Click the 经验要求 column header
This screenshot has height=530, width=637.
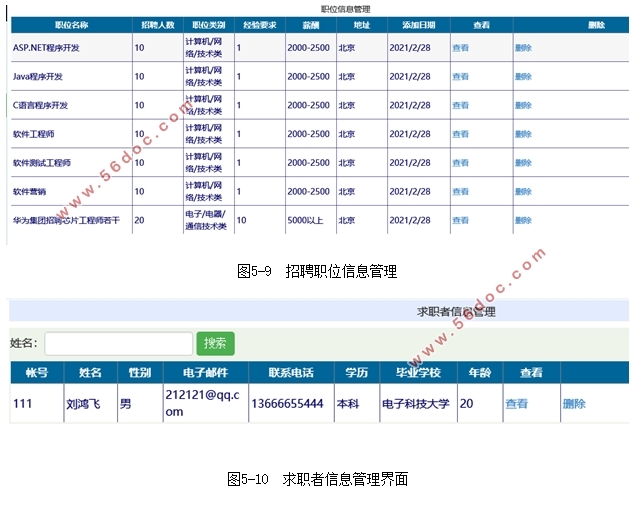[260, 25]
